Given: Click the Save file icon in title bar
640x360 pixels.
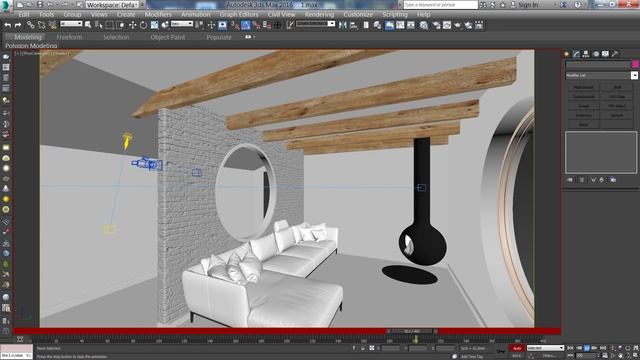Looking at the screenshot, I should (x=40, y=4).
